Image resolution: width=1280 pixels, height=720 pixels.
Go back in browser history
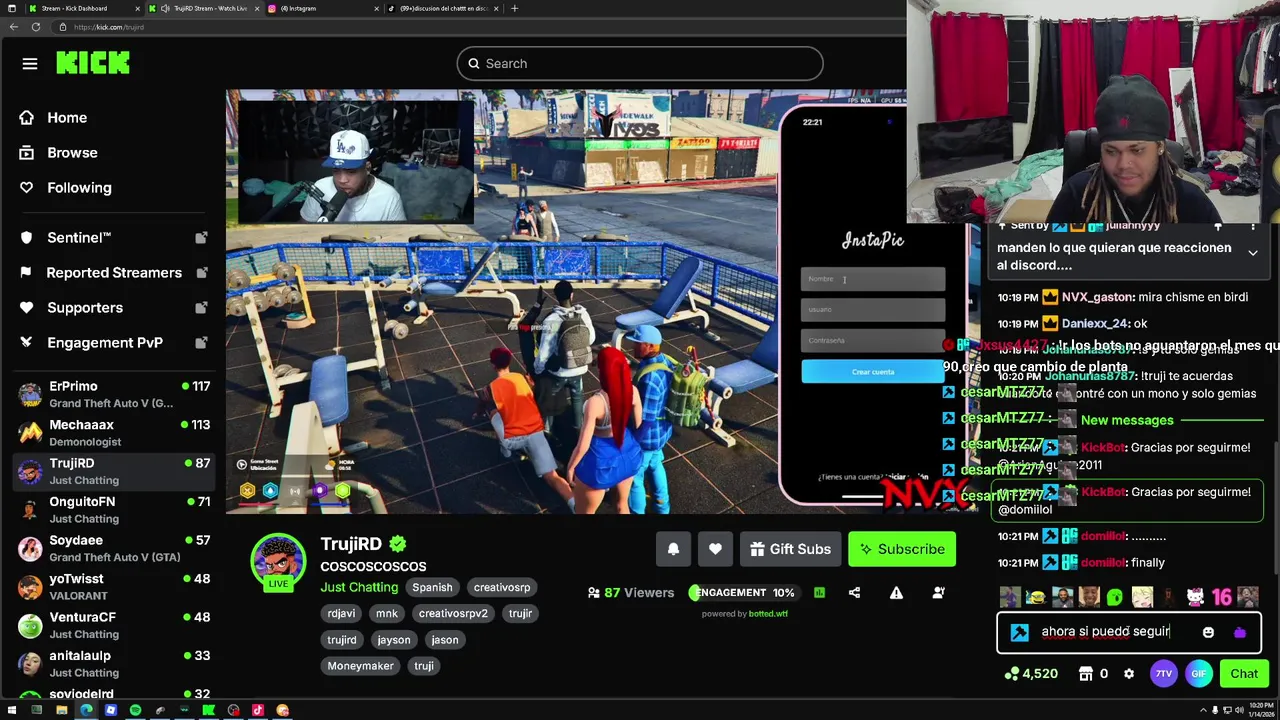coord(13,27)
